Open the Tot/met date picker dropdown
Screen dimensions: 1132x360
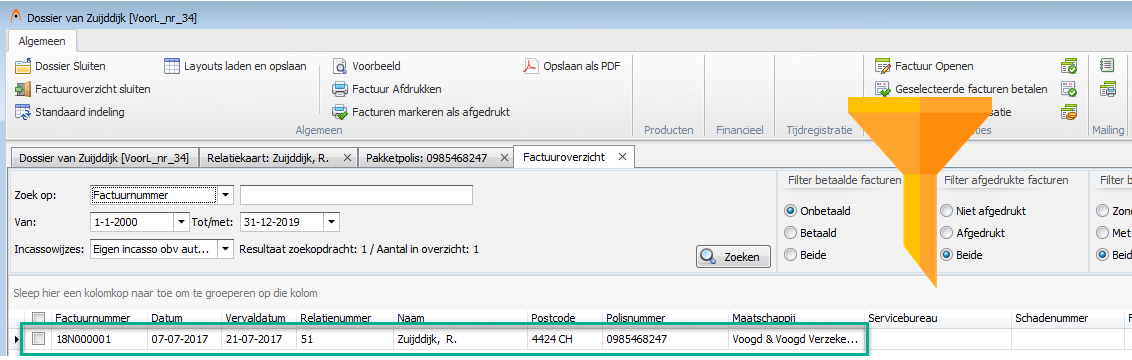(x=331, y=222)
